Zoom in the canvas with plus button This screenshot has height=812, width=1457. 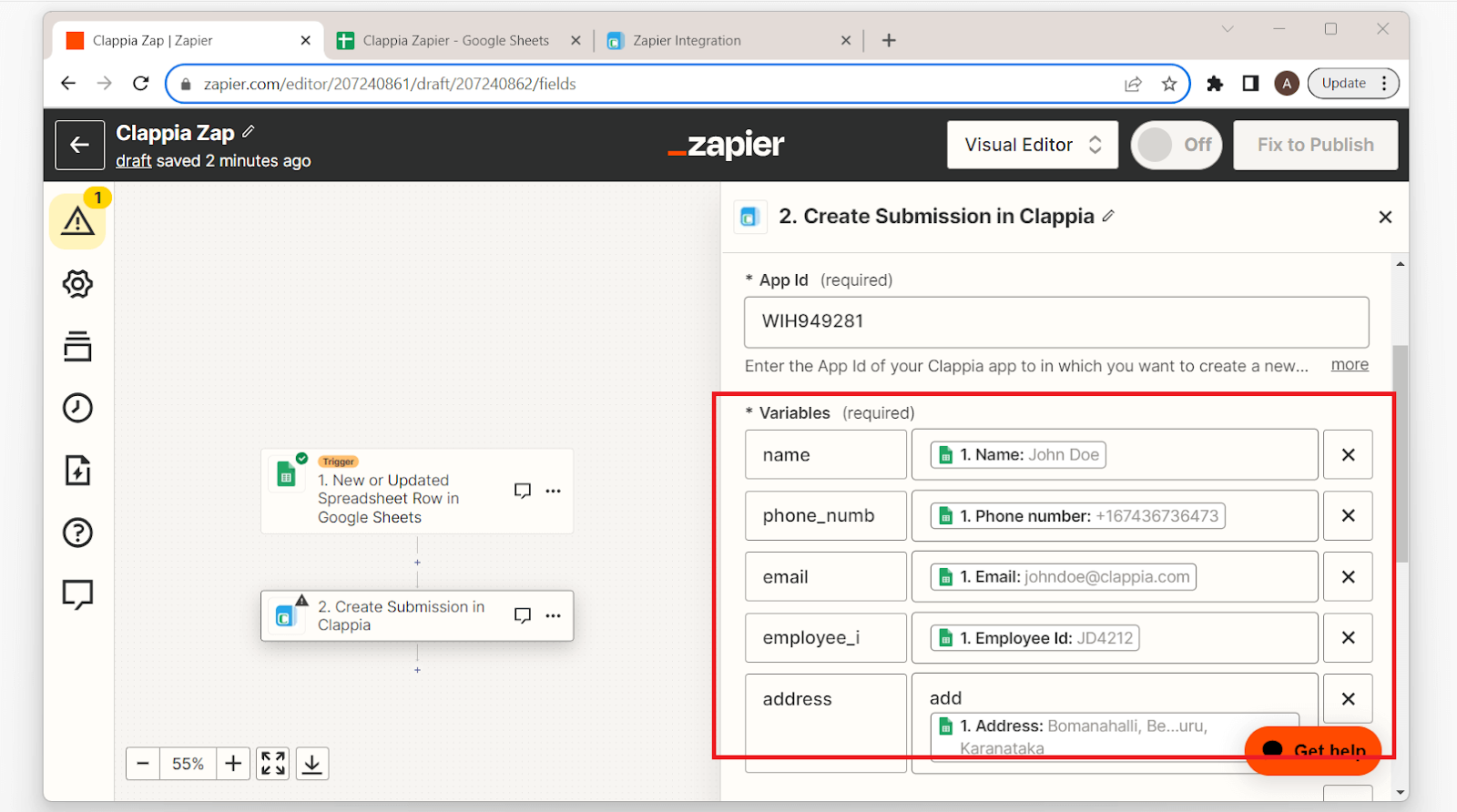(233, 764)
